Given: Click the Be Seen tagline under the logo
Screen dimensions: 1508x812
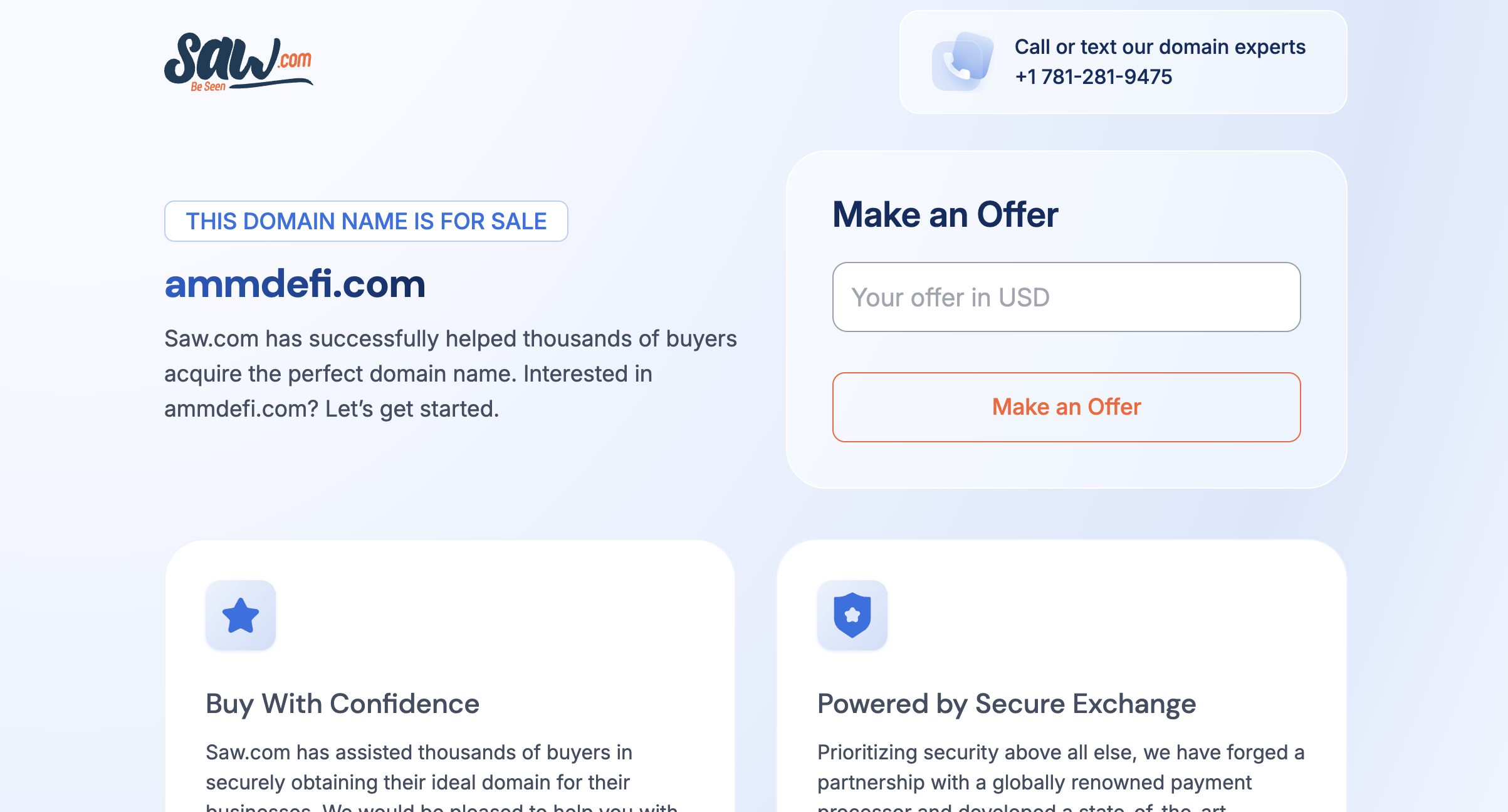Looking at the screenshot, I should (209, 86).
